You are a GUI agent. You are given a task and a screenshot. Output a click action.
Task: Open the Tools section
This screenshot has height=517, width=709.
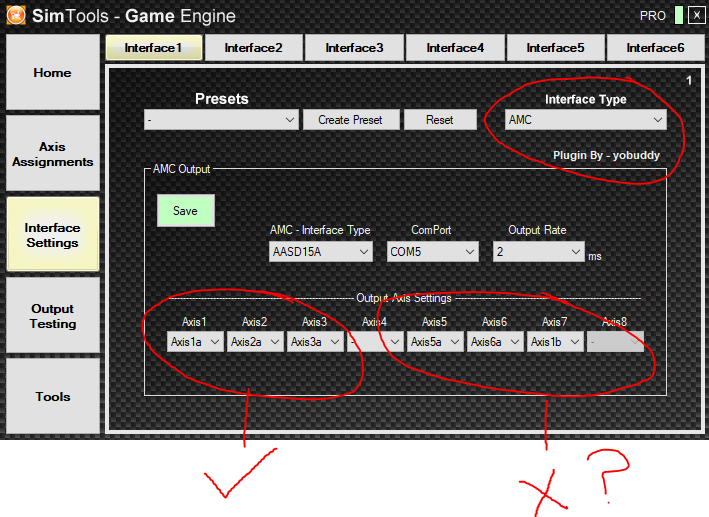pos(52,397)
